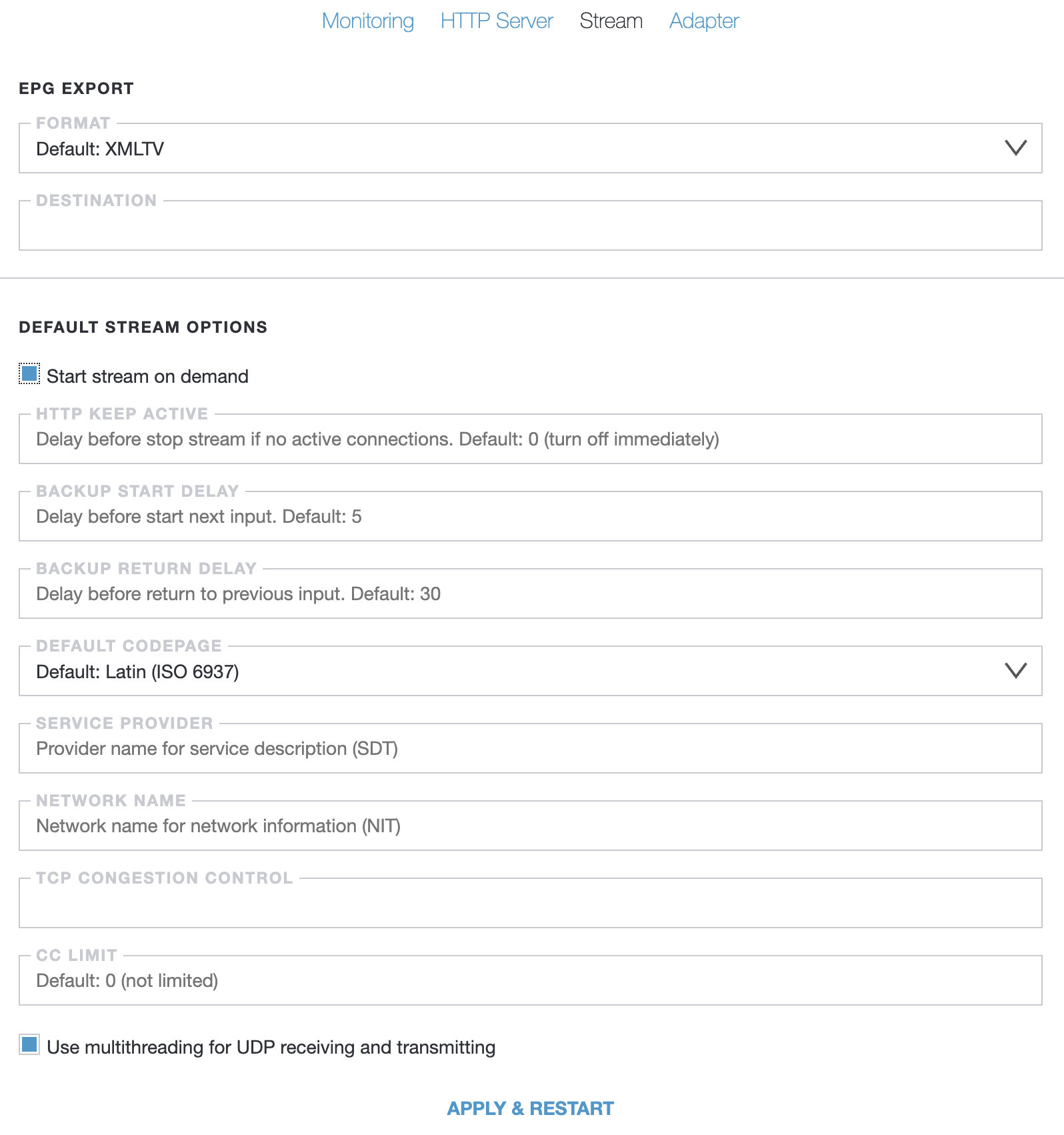The image size is (1064, 1135).
Task: Switch to the Monitoring tab
Action: pyautogui.click(x=368, y=21)
